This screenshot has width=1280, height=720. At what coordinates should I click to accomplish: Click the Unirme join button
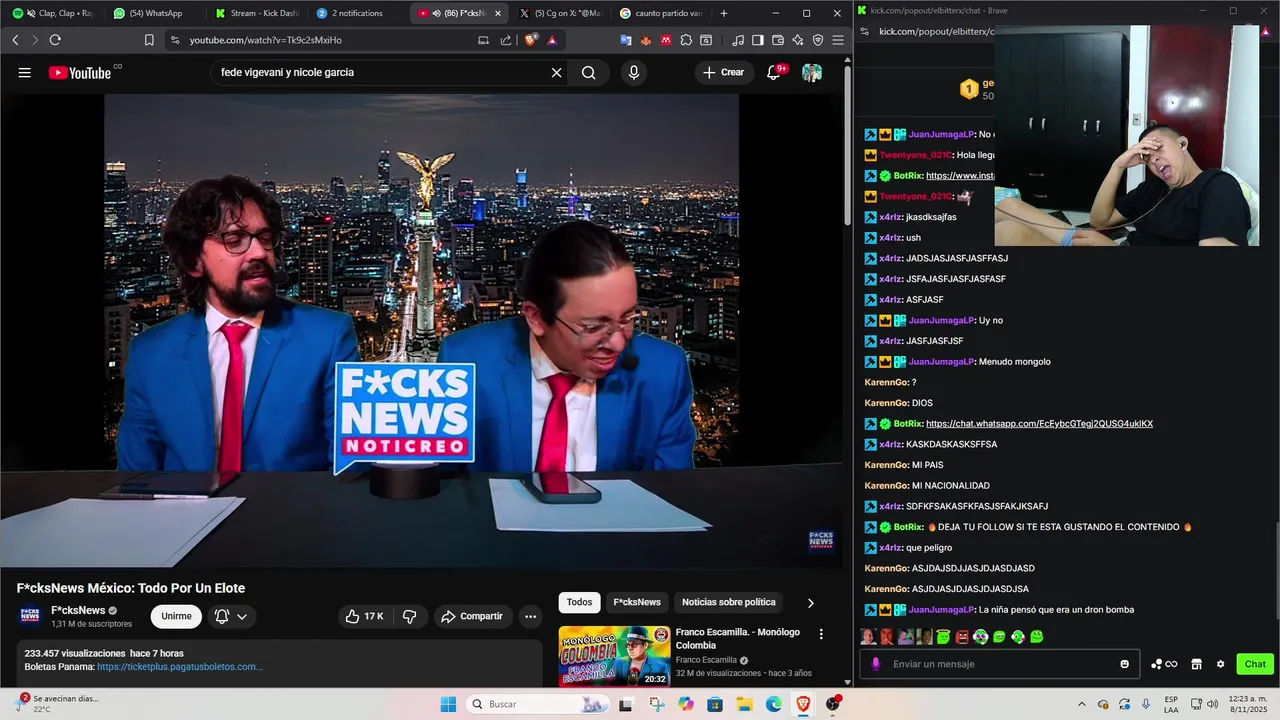click(176, 616)
